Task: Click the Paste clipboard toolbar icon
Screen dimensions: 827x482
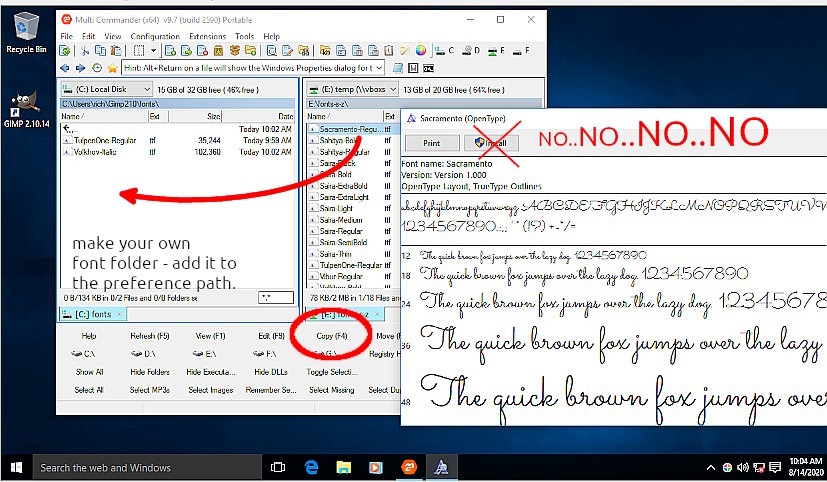Action: (116, 51)
